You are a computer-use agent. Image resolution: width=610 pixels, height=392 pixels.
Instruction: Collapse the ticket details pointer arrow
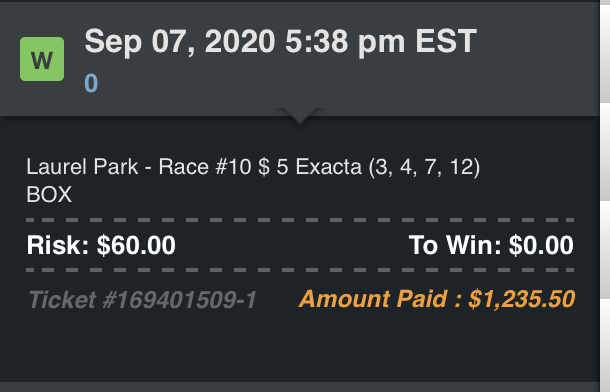300,116
